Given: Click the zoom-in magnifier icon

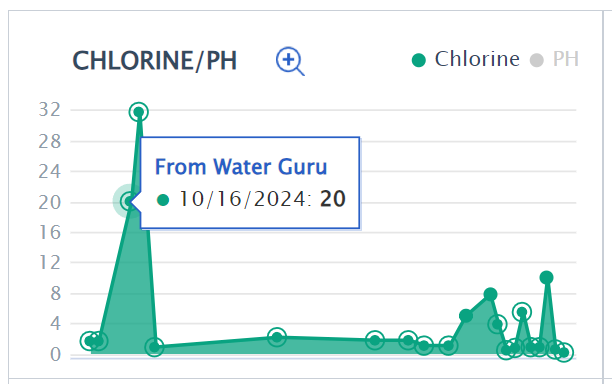Looking at the screenshot, I should click(290, 61).
